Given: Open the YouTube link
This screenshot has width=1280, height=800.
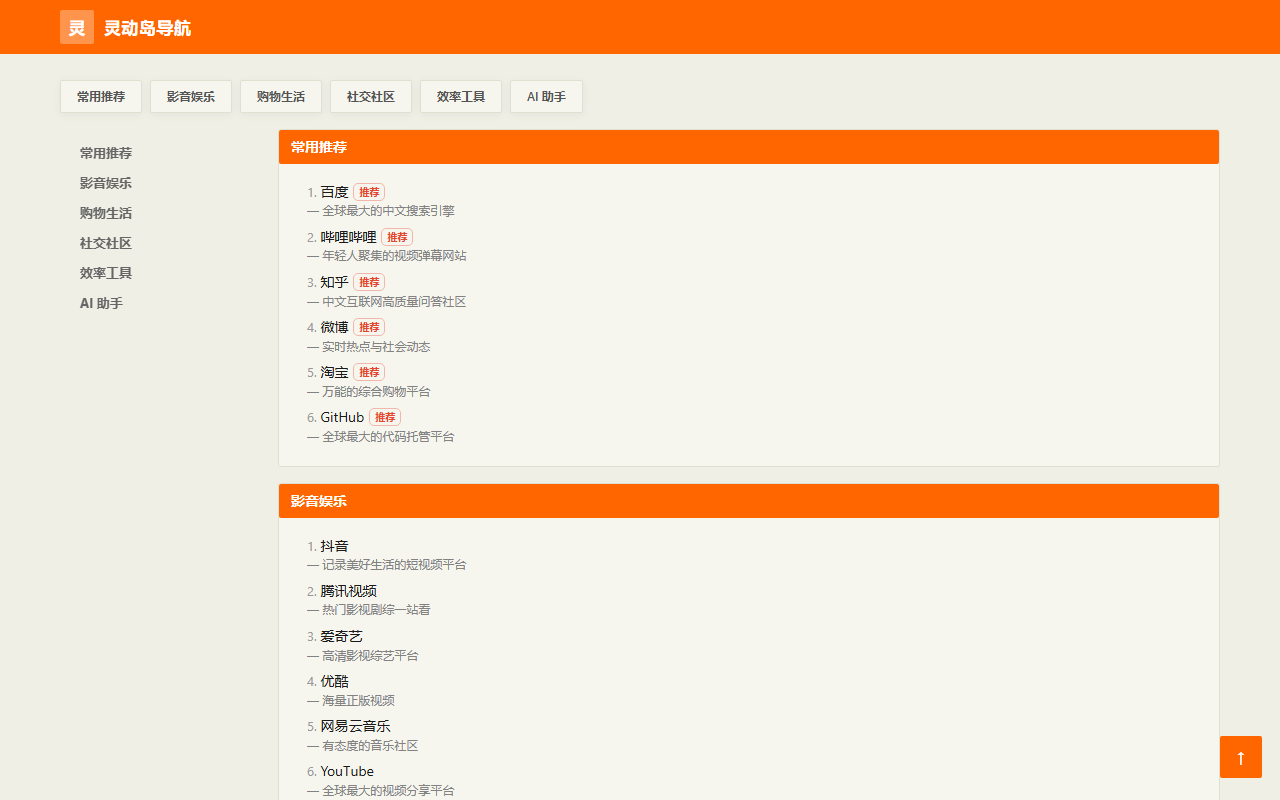Looking at the screenshot, I should (347, 771).
